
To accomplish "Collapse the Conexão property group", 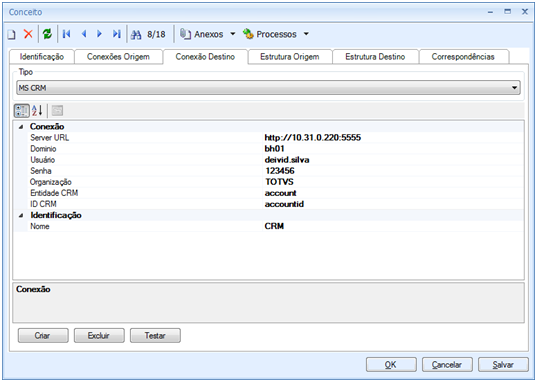I will pos(21,127).
